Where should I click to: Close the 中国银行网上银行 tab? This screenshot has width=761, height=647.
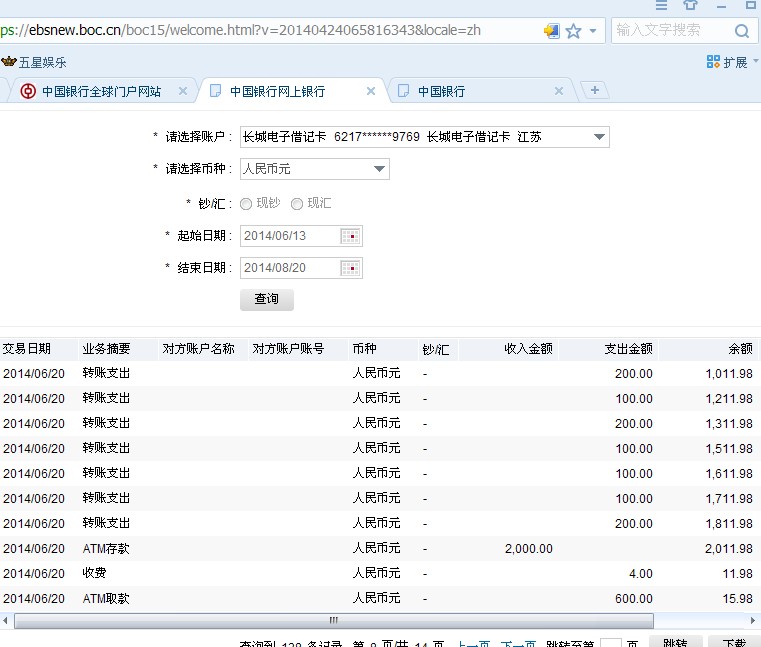pyautogui.click(x=371, y=91)
